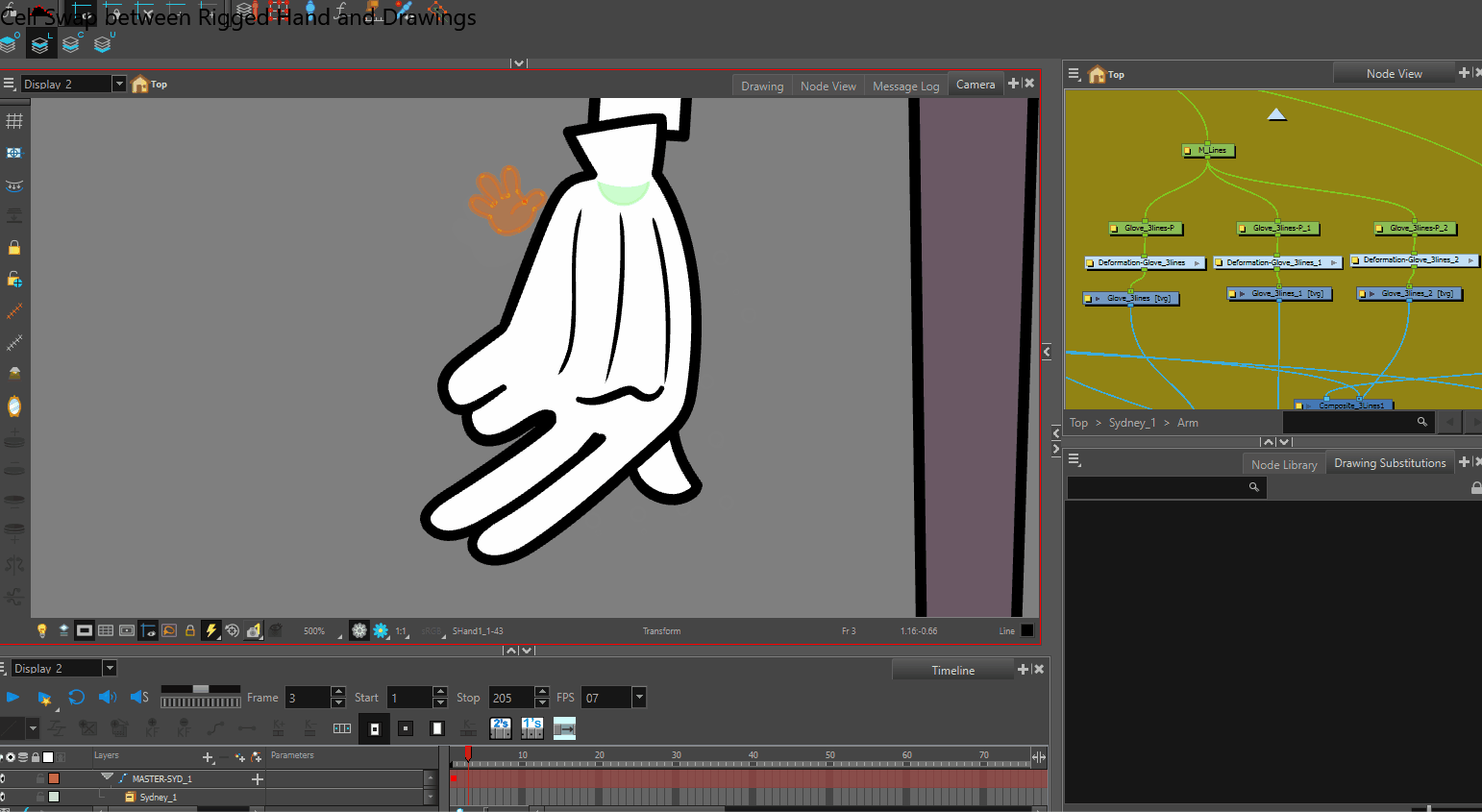
Task: Toggle the loop playback button
Action: (76, 697)
